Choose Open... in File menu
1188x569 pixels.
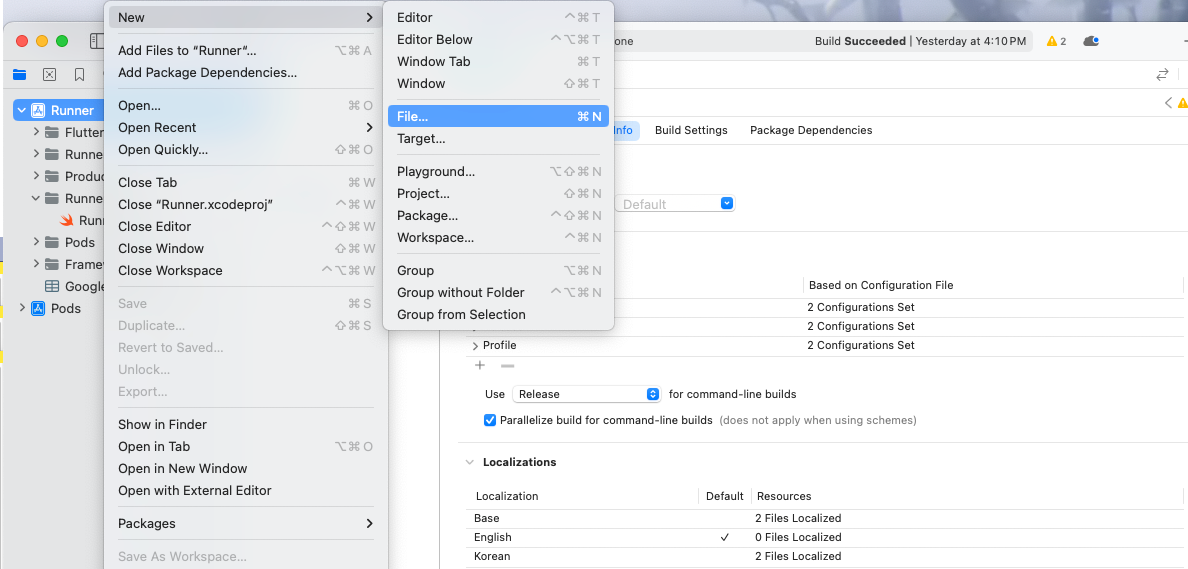point(245,106)
